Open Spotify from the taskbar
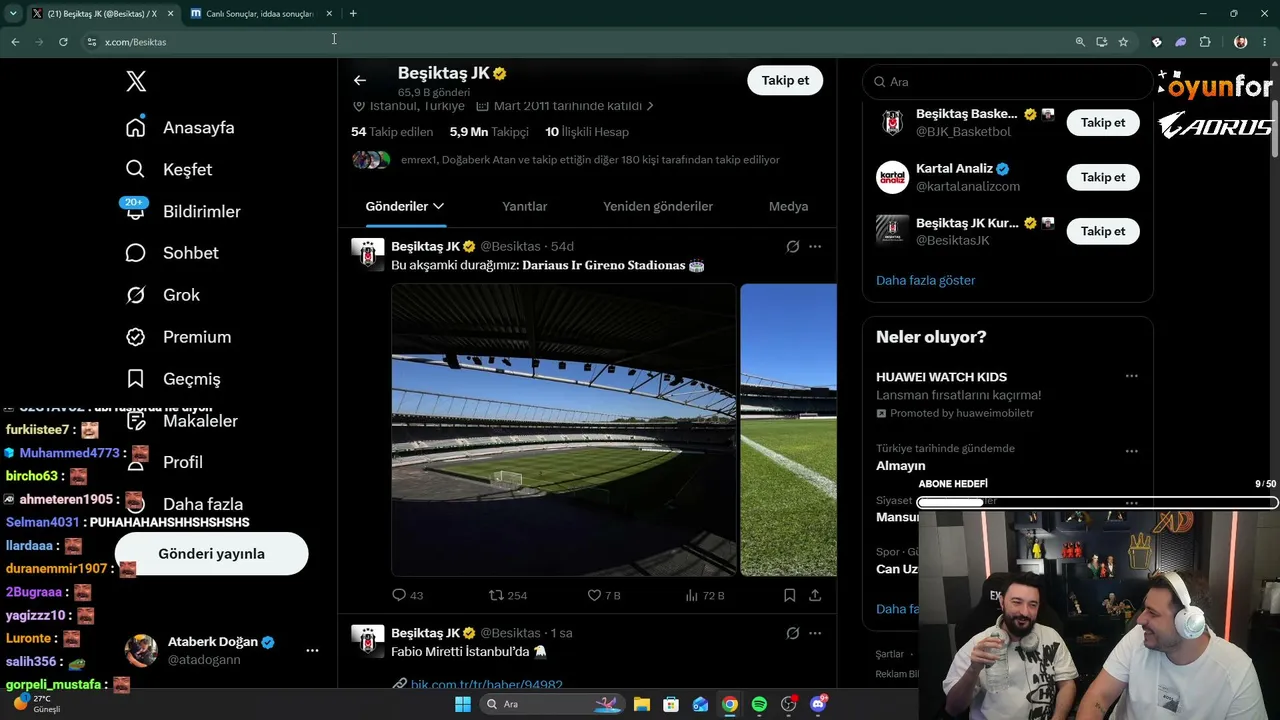The width and height of the screenshot is (1280, 720). coord(759,704)
